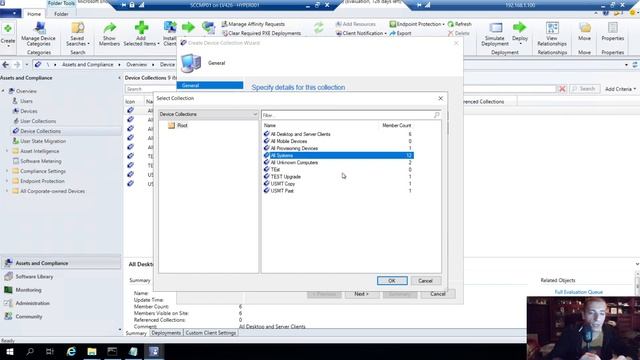Open the Assets and Compliance workspace
The image size is (640, 360).
(x=61, y=263)
